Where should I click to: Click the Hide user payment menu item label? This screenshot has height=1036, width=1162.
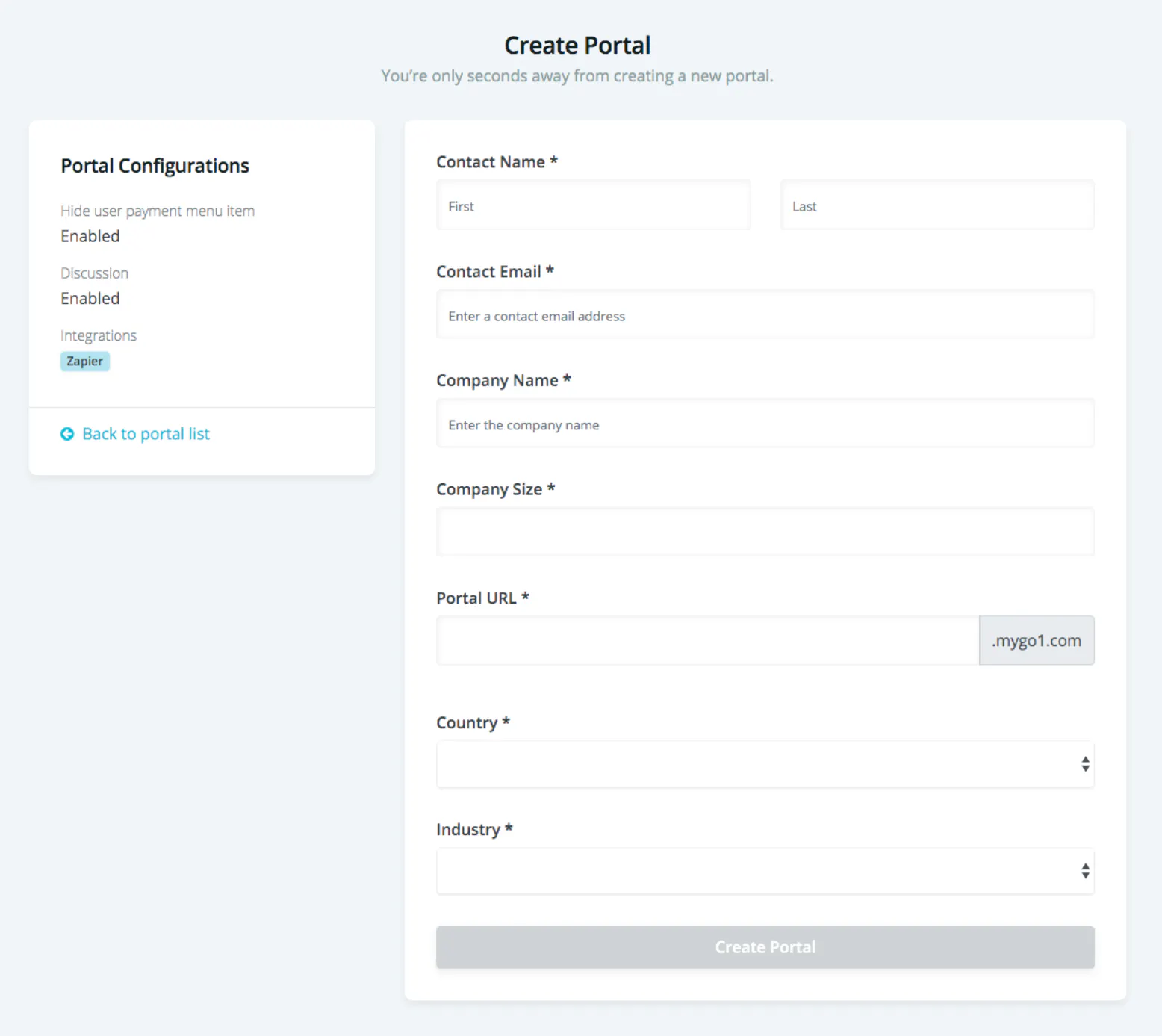pos(158,211)
